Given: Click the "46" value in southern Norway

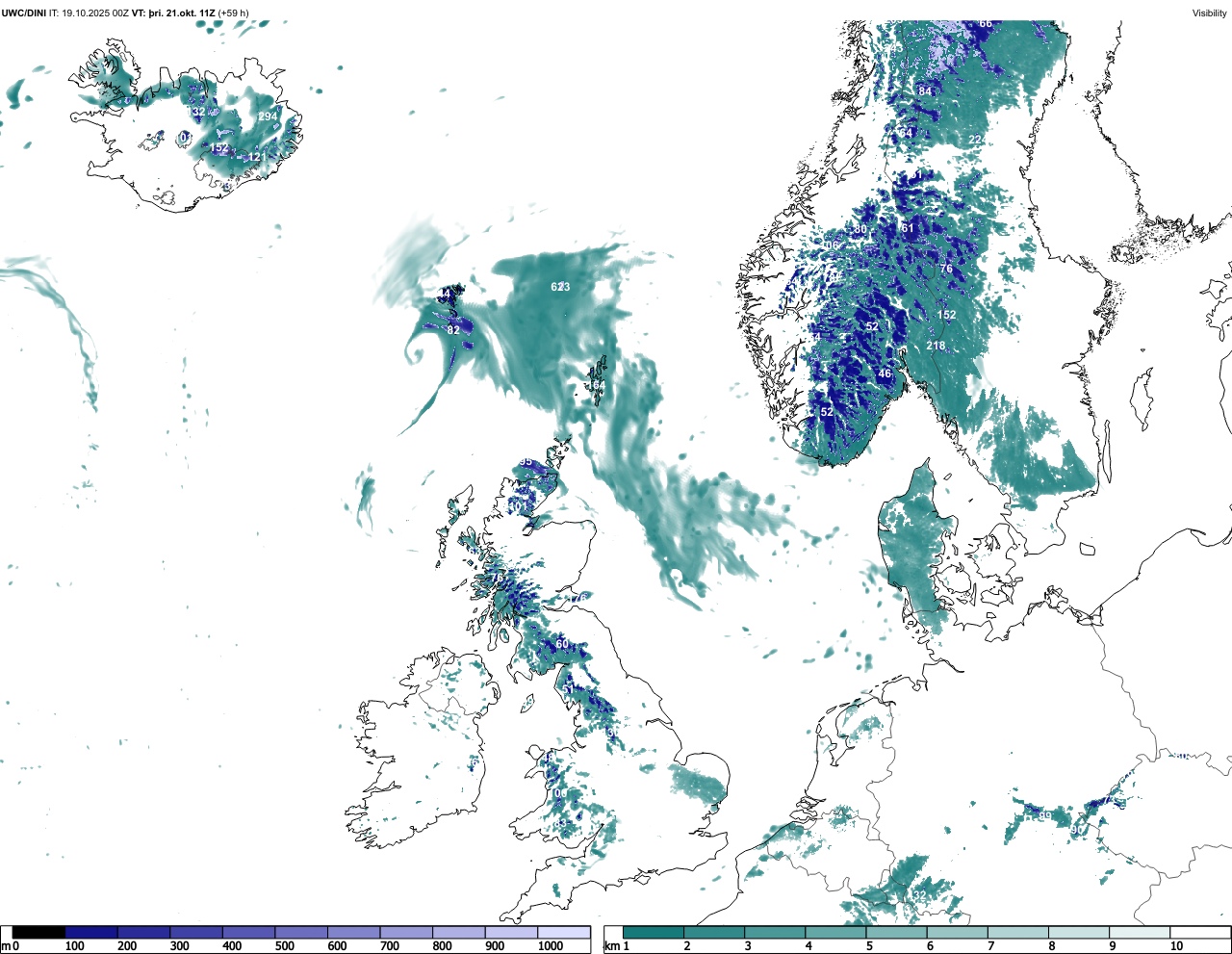Looking at the screenshot, I should coord(885,374).
